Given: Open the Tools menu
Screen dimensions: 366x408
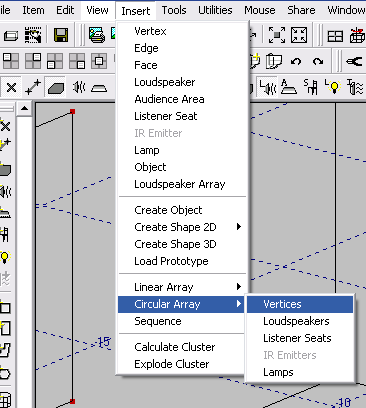Looking at the screenshot, I should click(174, 10).
